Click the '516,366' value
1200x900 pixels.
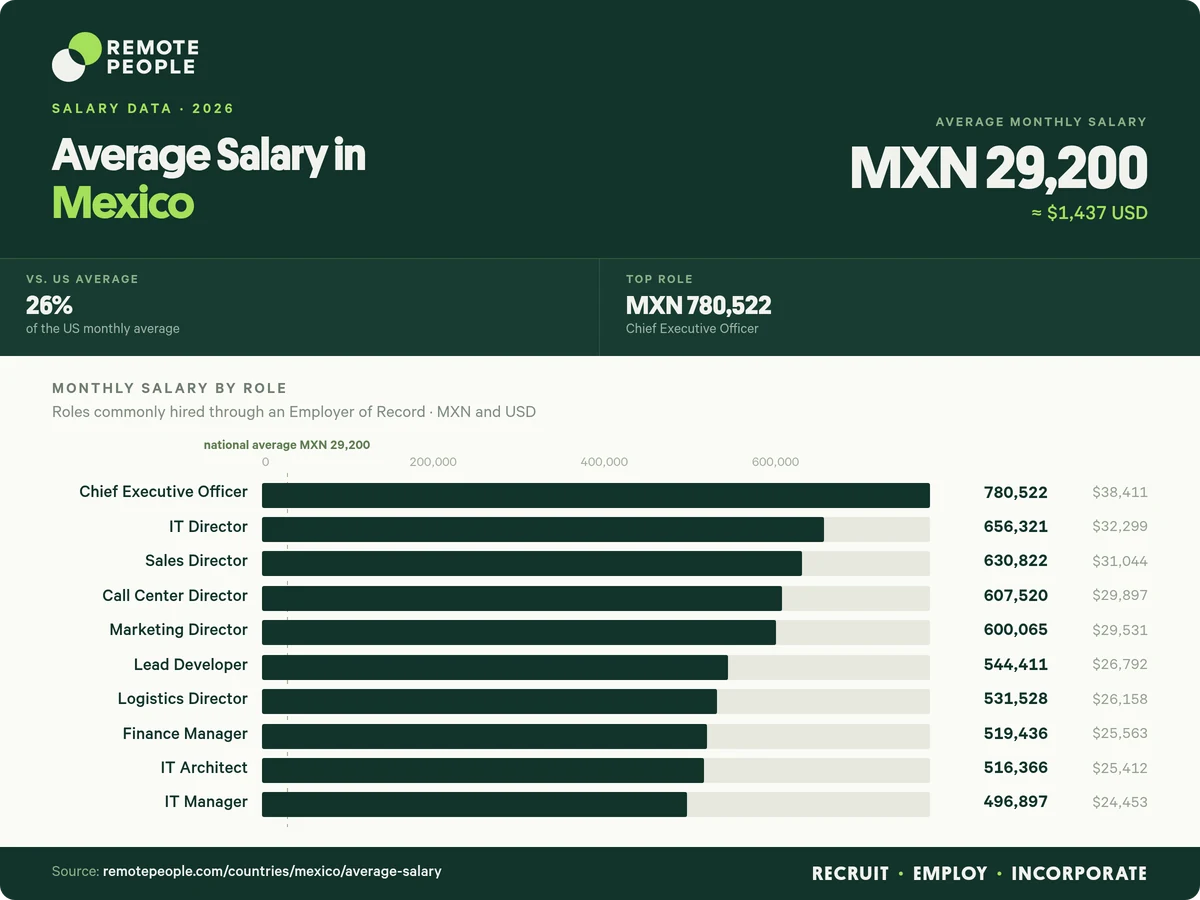[1016, 768]
